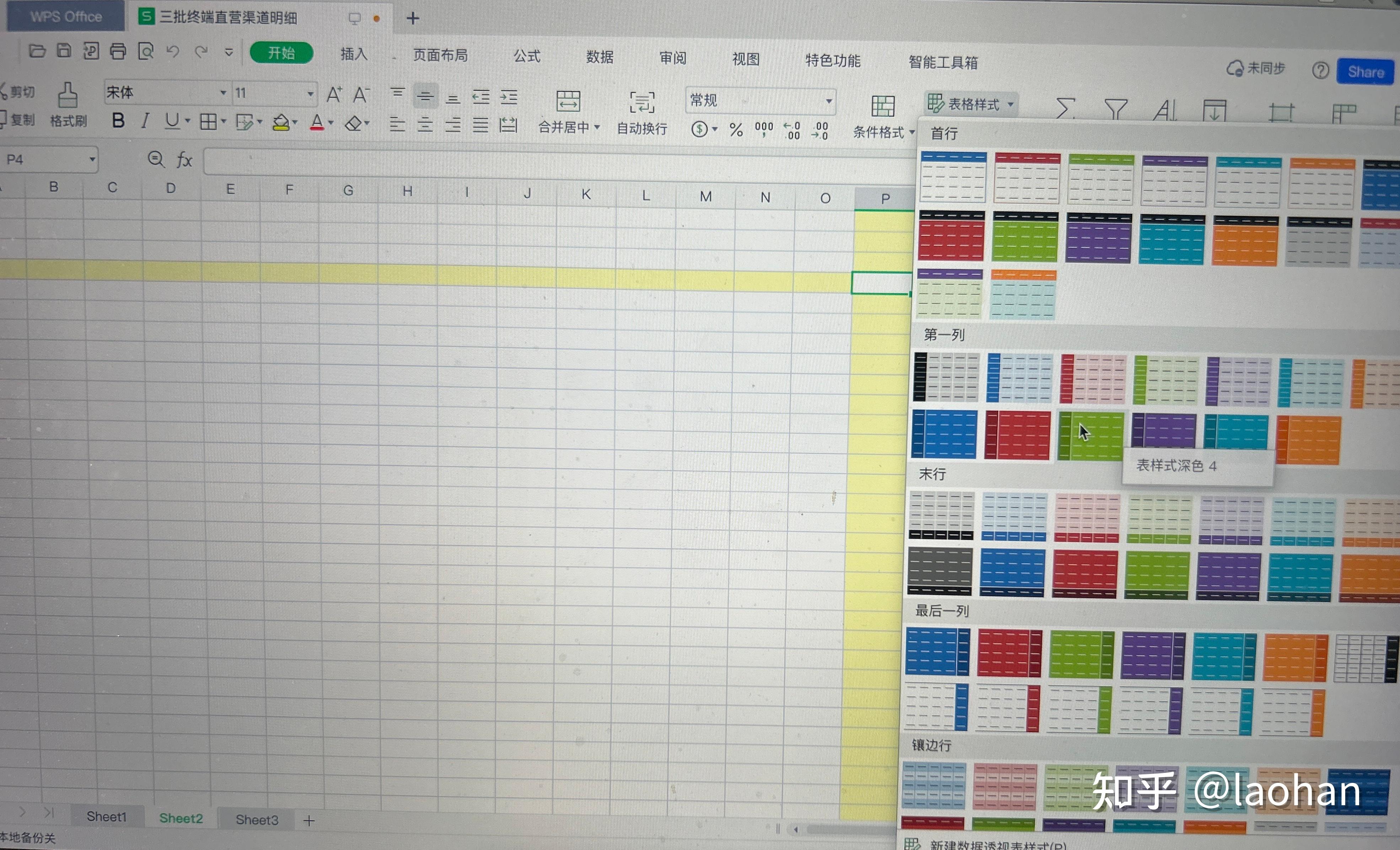Screen dimensions: 1400x850
Task: Click the percent style icon
Action: coord(736,130)
